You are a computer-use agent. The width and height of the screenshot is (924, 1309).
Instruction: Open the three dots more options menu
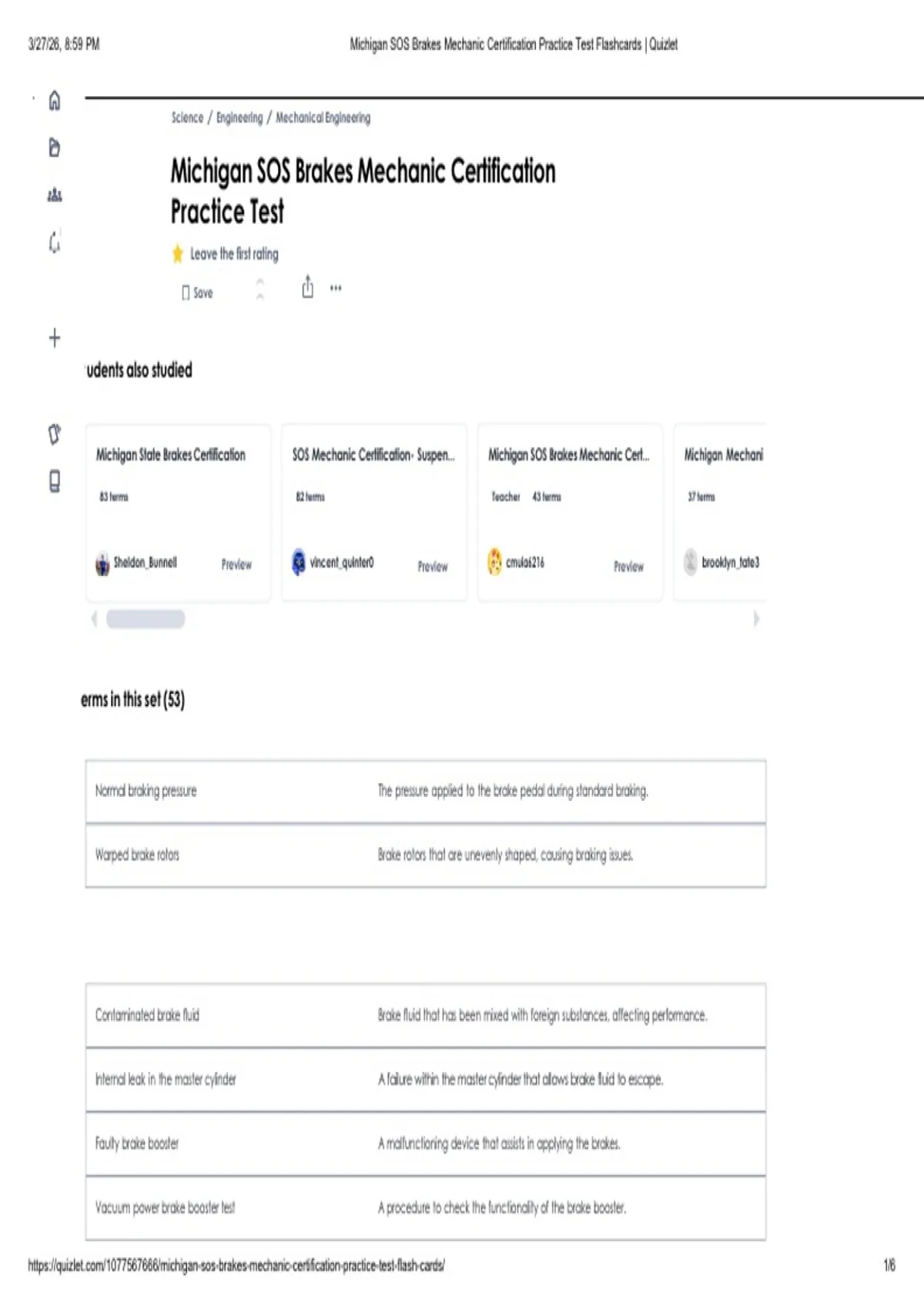pos(336,288)
